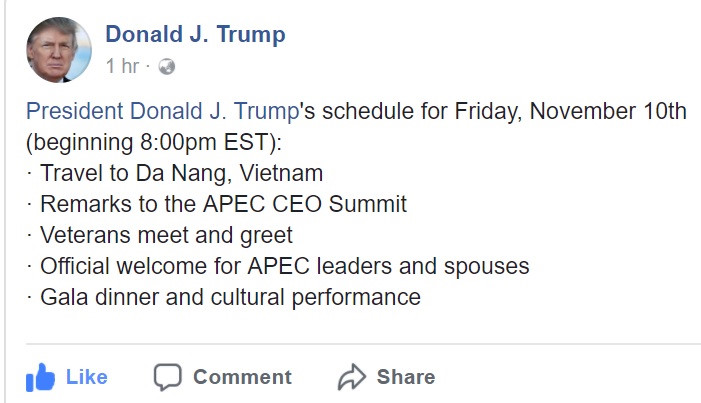The image size is (701, 403).
Task: Follow the 'President Donald J. Trump' link in post
Action: point(163,111)
